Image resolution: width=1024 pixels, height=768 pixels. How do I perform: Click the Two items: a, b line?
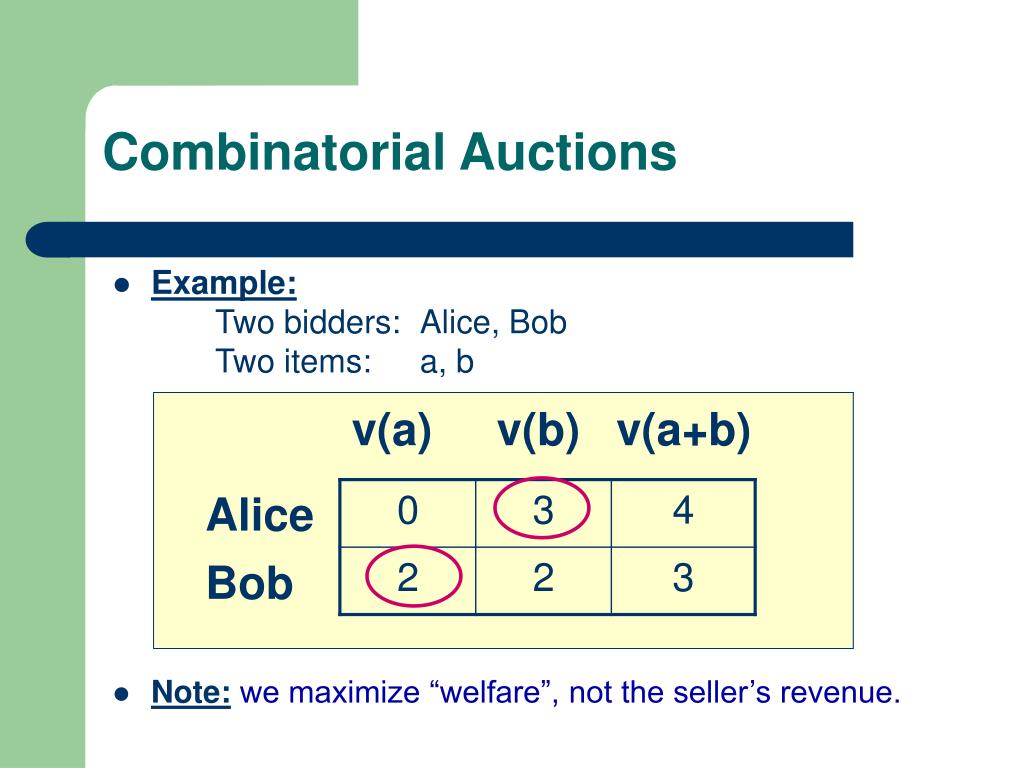[344, 362]
